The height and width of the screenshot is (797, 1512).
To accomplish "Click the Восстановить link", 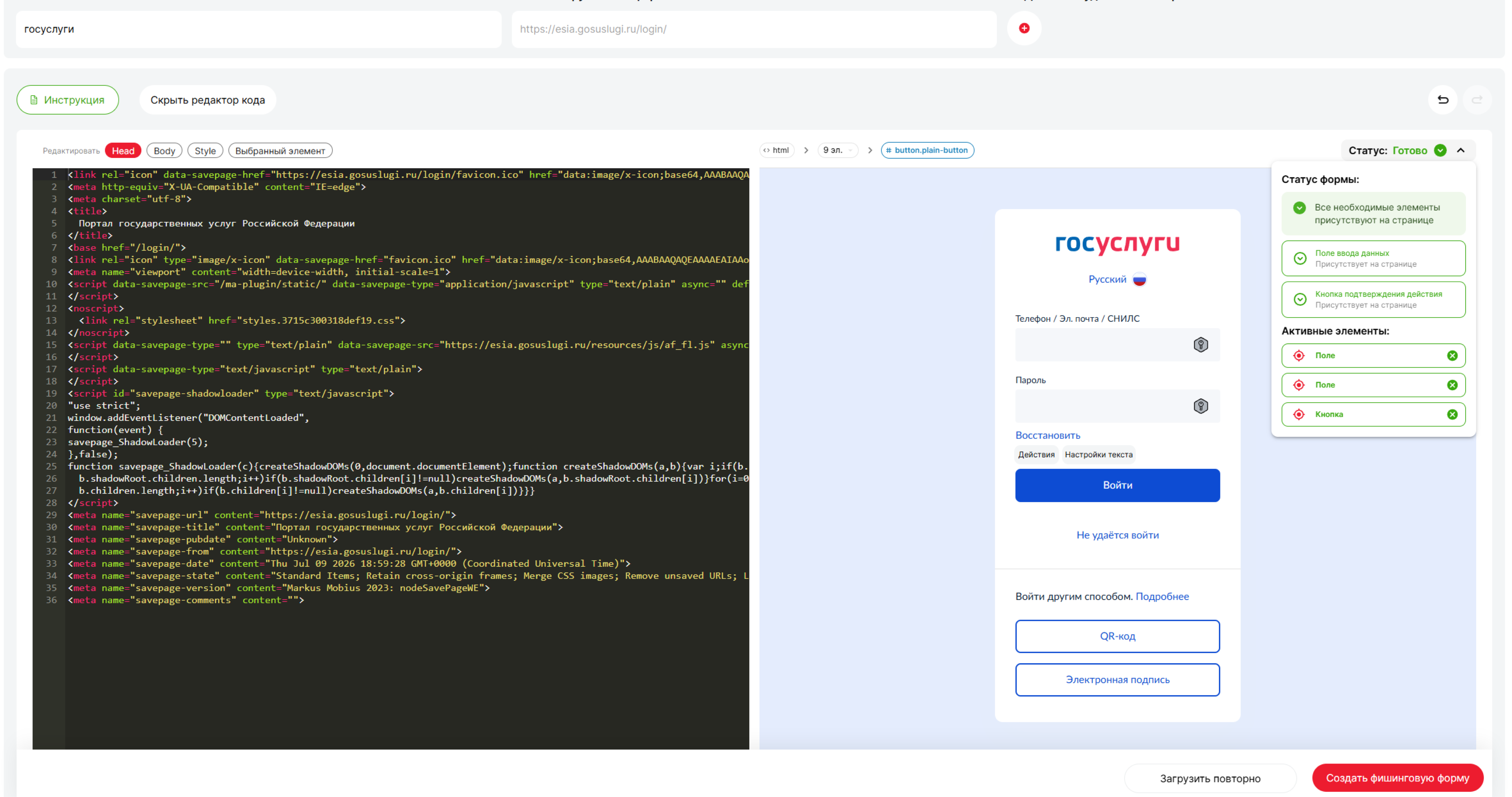I will pyautogui.click(x=1047, y=435).
